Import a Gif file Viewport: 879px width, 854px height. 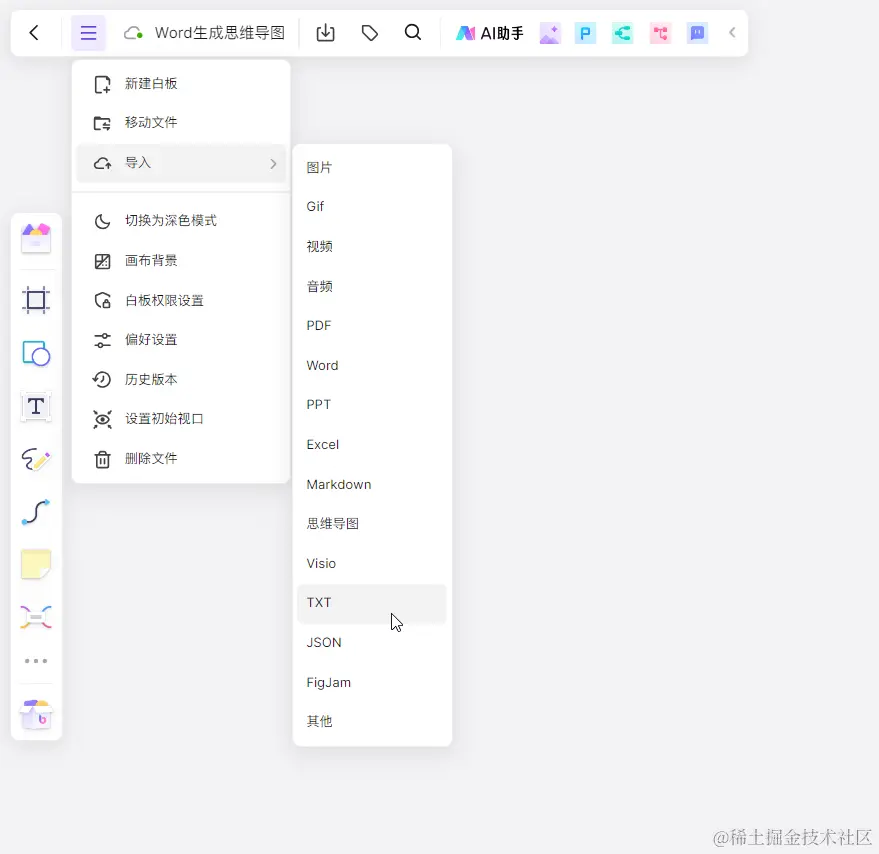[x=372, y=207]
